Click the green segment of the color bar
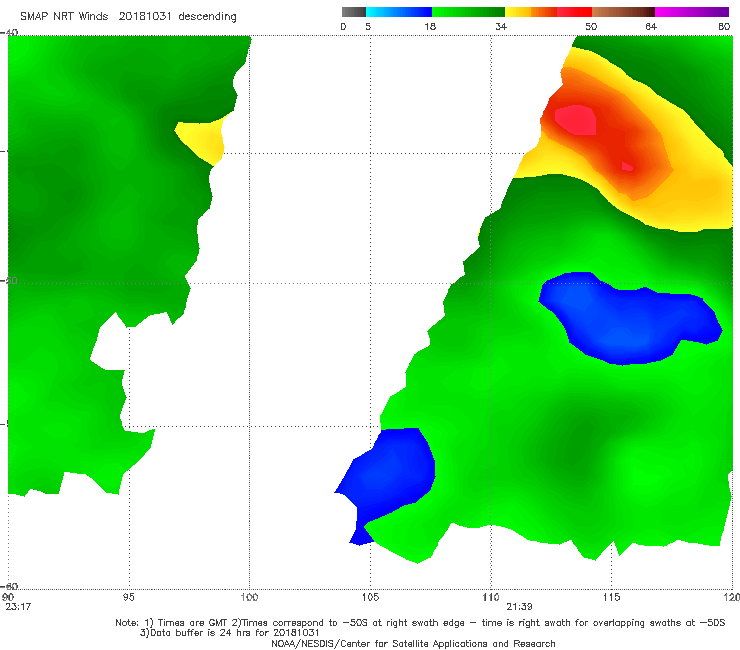The image size is (740, 650). pyautogui.click(x=468, y=12)
